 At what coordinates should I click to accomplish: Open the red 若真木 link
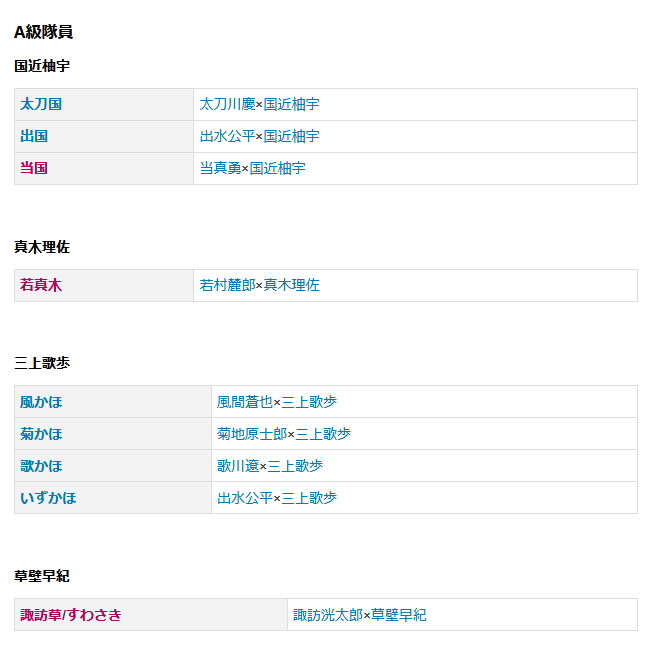click(x=41, y=285)
